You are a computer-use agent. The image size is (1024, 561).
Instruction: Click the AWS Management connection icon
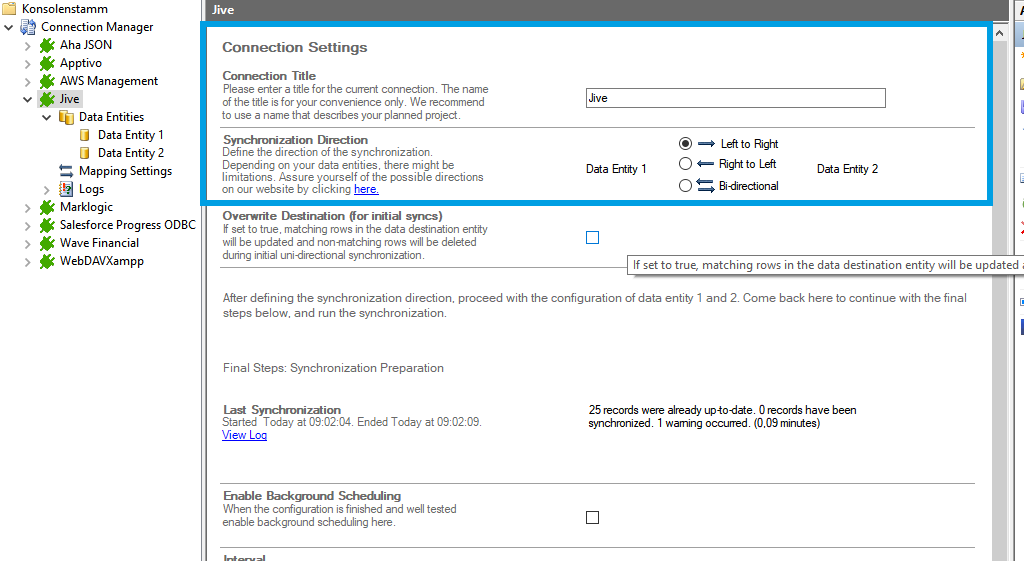pos(47,81)
